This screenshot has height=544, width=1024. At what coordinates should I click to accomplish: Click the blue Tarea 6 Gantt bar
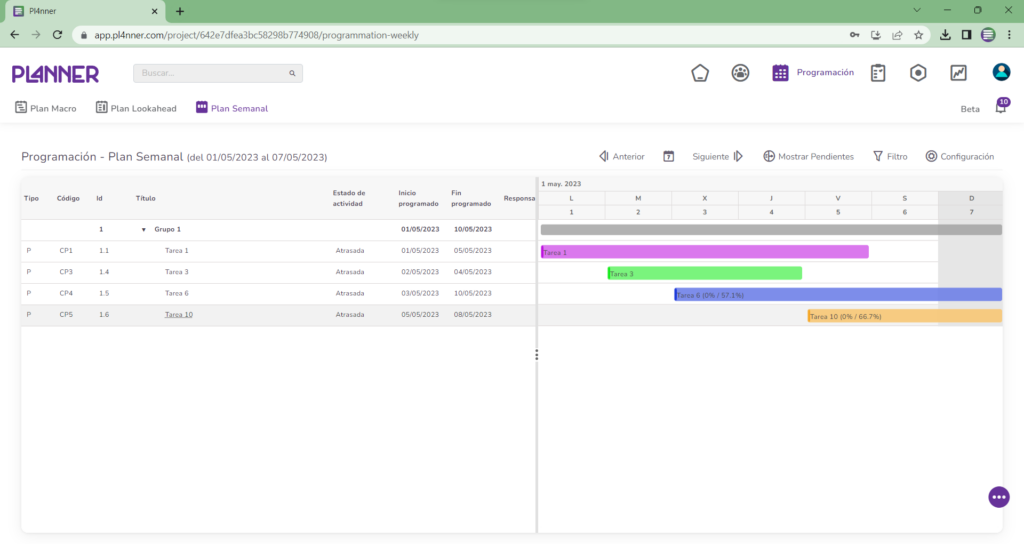[838, 295]
